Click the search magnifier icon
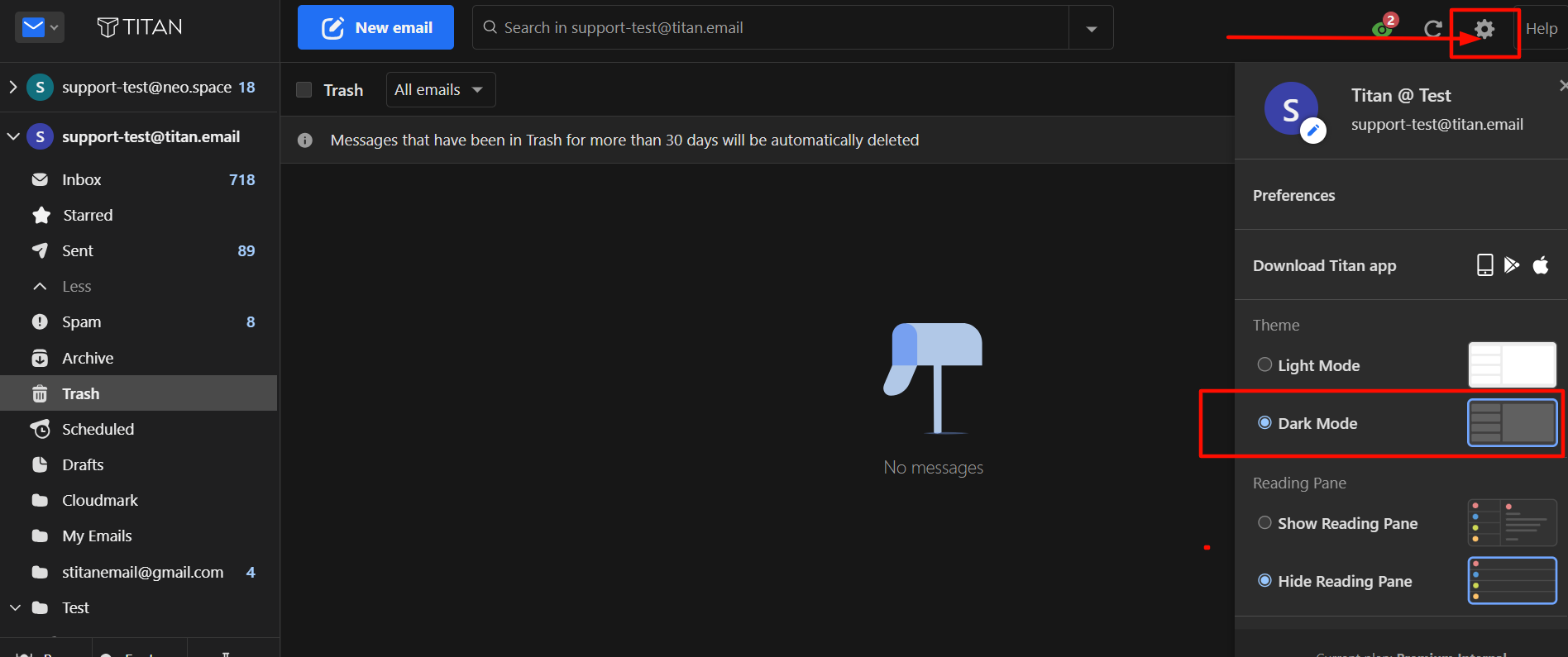 pyautogui.click(x=490, y=27)
